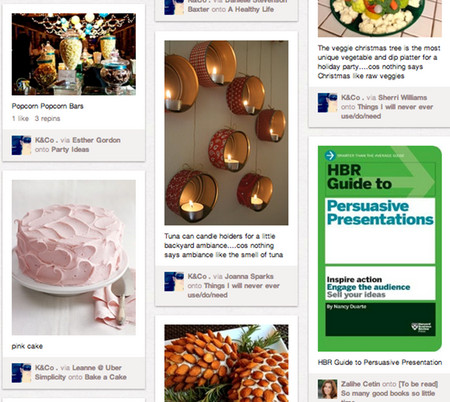
Task: Open K&Co avatar on veggie tree pin
Action: pyautogui.click(x=327, y=103)
